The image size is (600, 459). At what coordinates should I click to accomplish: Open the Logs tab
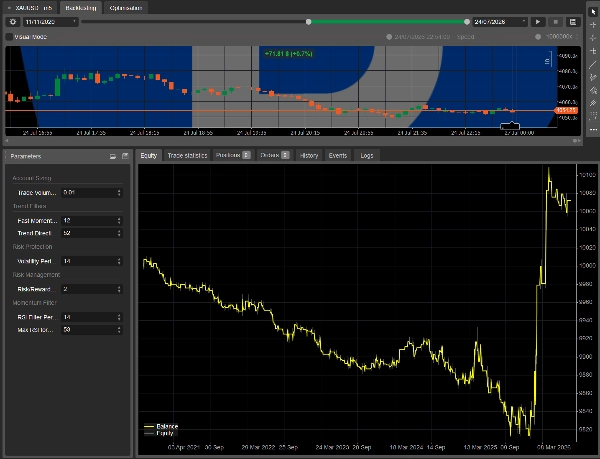(x=367, y=155)
